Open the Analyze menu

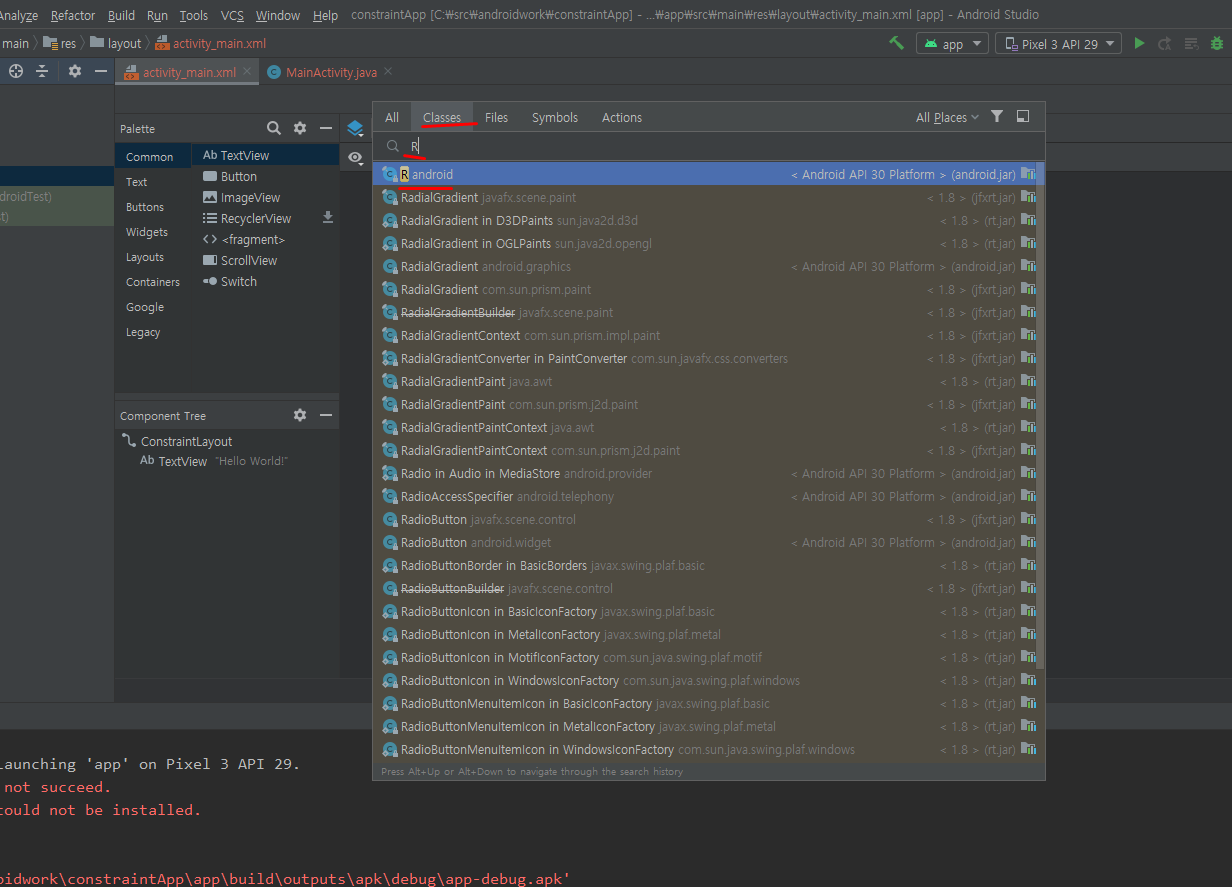click(19, 15)
